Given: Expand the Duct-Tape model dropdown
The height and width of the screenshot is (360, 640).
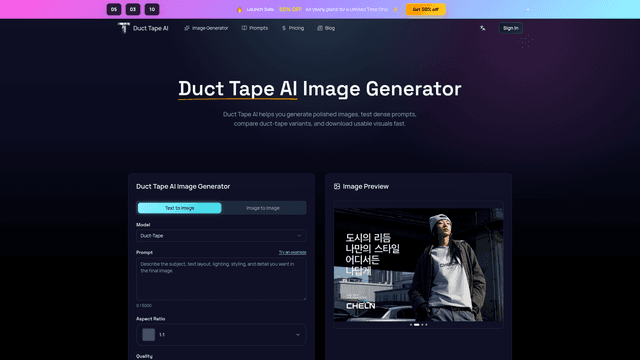Looking at the screenshot, I should (x=221, y=236).
